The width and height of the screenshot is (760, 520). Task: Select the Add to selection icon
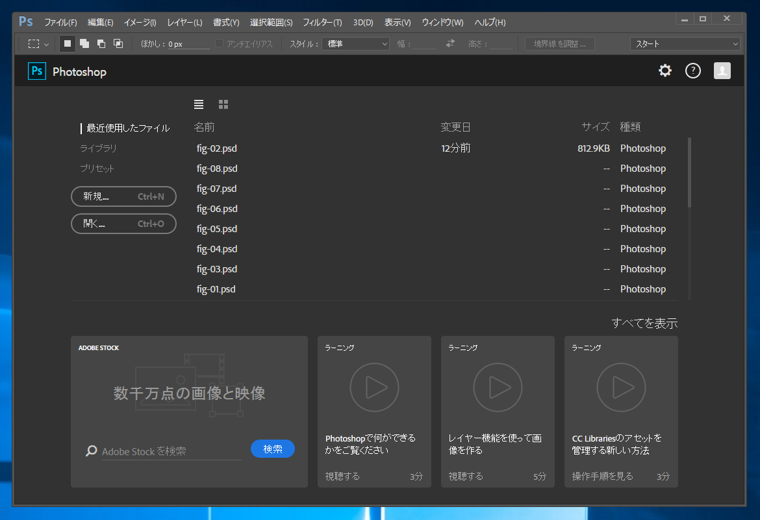point(84,44)
